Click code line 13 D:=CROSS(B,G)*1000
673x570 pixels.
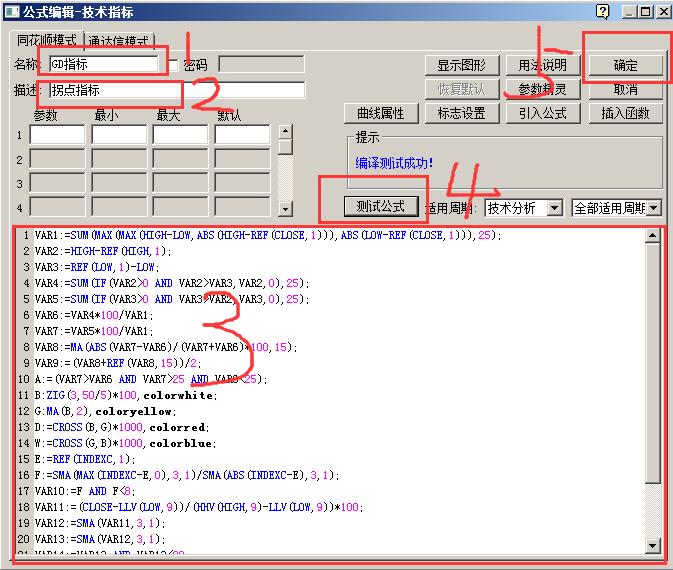122,428
